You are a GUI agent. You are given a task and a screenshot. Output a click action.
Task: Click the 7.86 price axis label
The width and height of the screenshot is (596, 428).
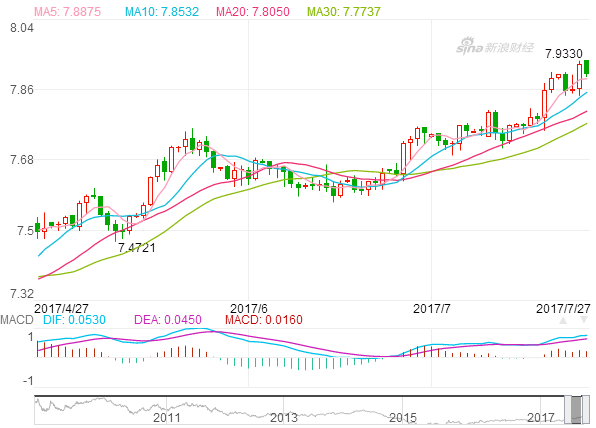pos(22,90)
